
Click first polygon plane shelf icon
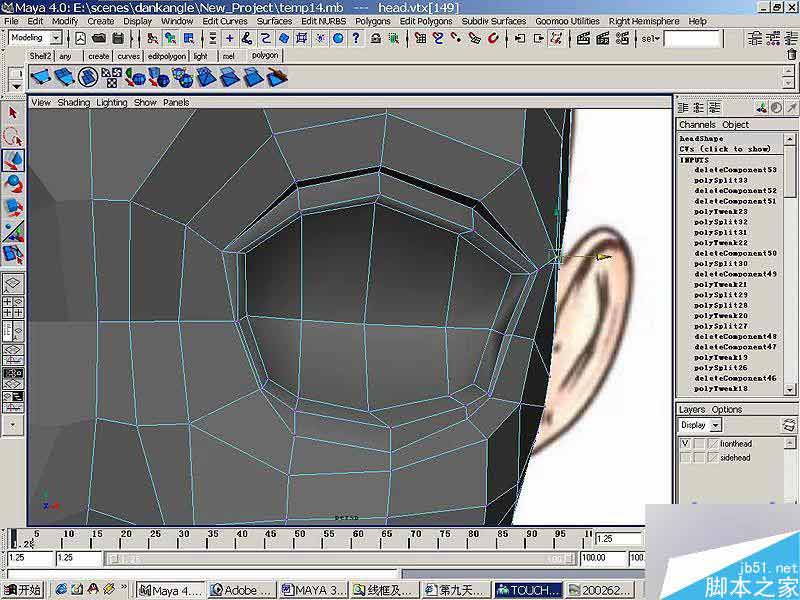pyautogui.click(x=40, y=77)
